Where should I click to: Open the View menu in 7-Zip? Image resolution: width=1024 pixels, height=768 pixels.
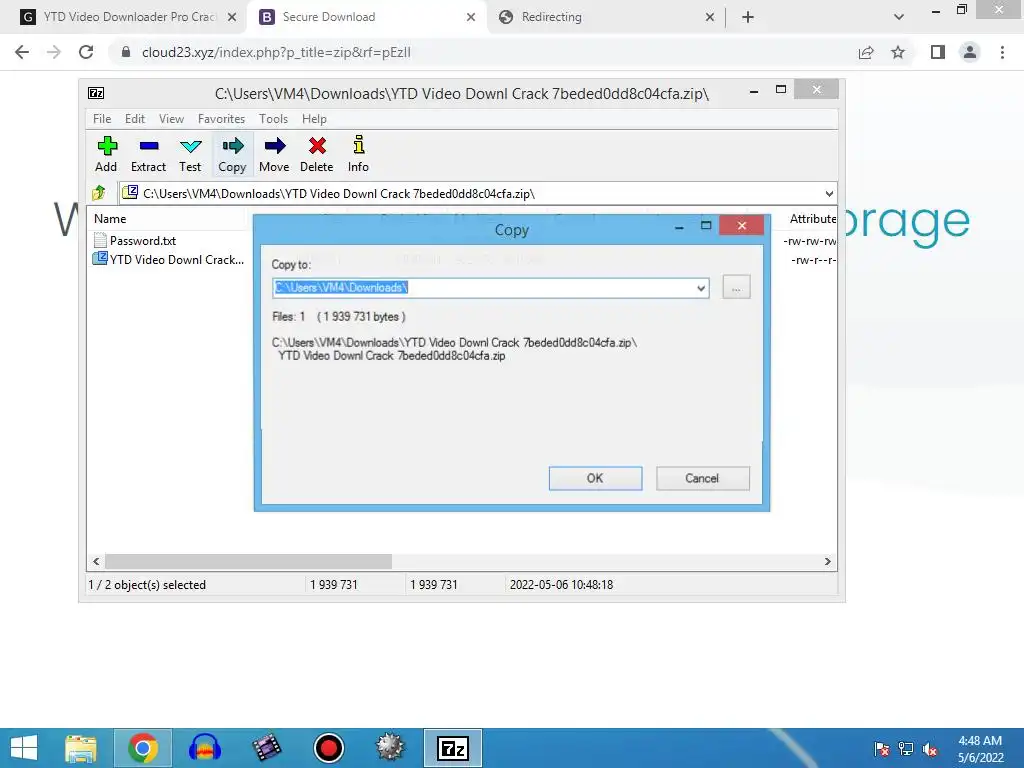(172, 119)
